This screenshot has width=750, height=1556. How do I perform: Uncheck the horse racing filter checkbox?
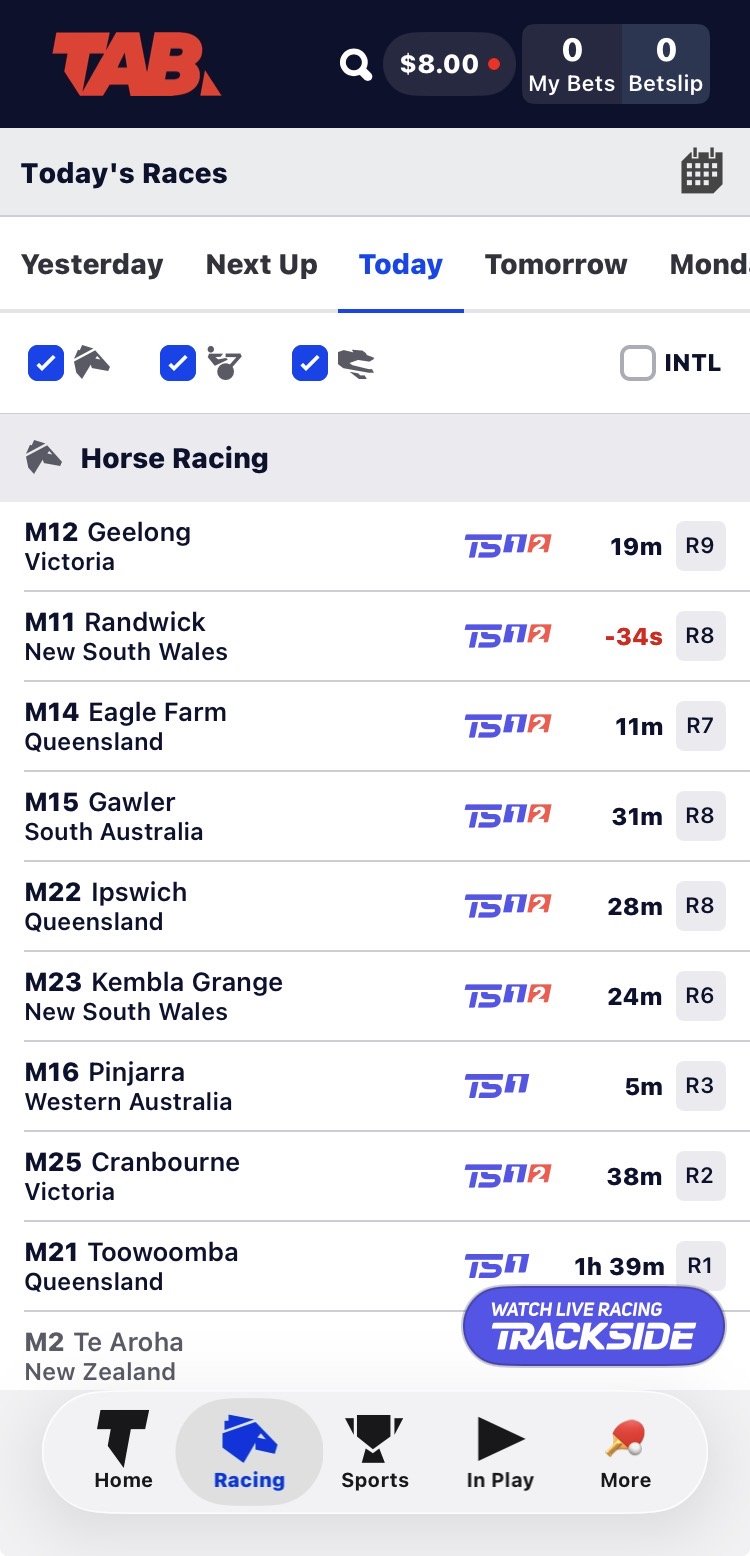(x=46, y=363)
